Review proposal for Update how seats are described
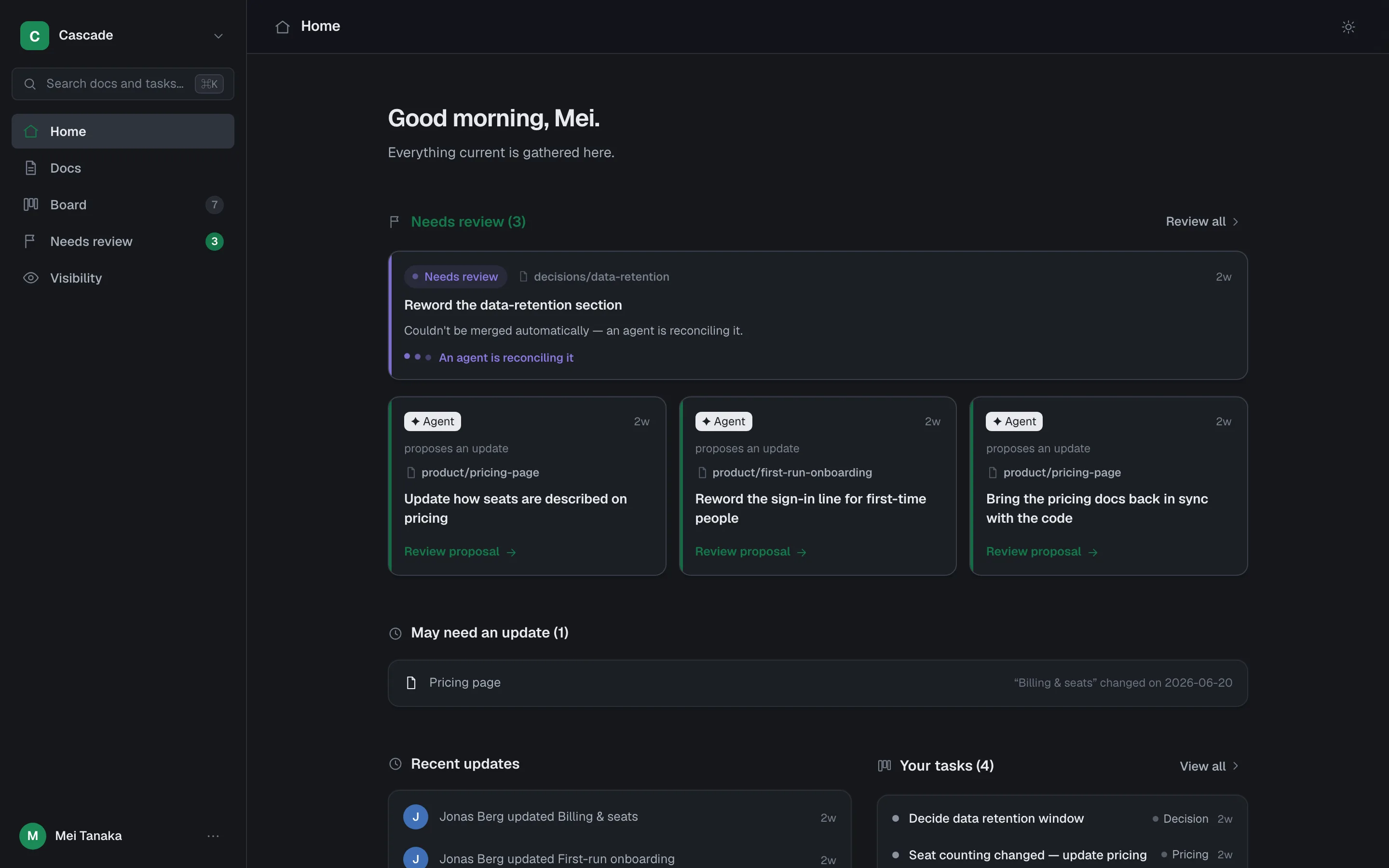This screenshot has height=868, width=1389. tap(460, 552)
